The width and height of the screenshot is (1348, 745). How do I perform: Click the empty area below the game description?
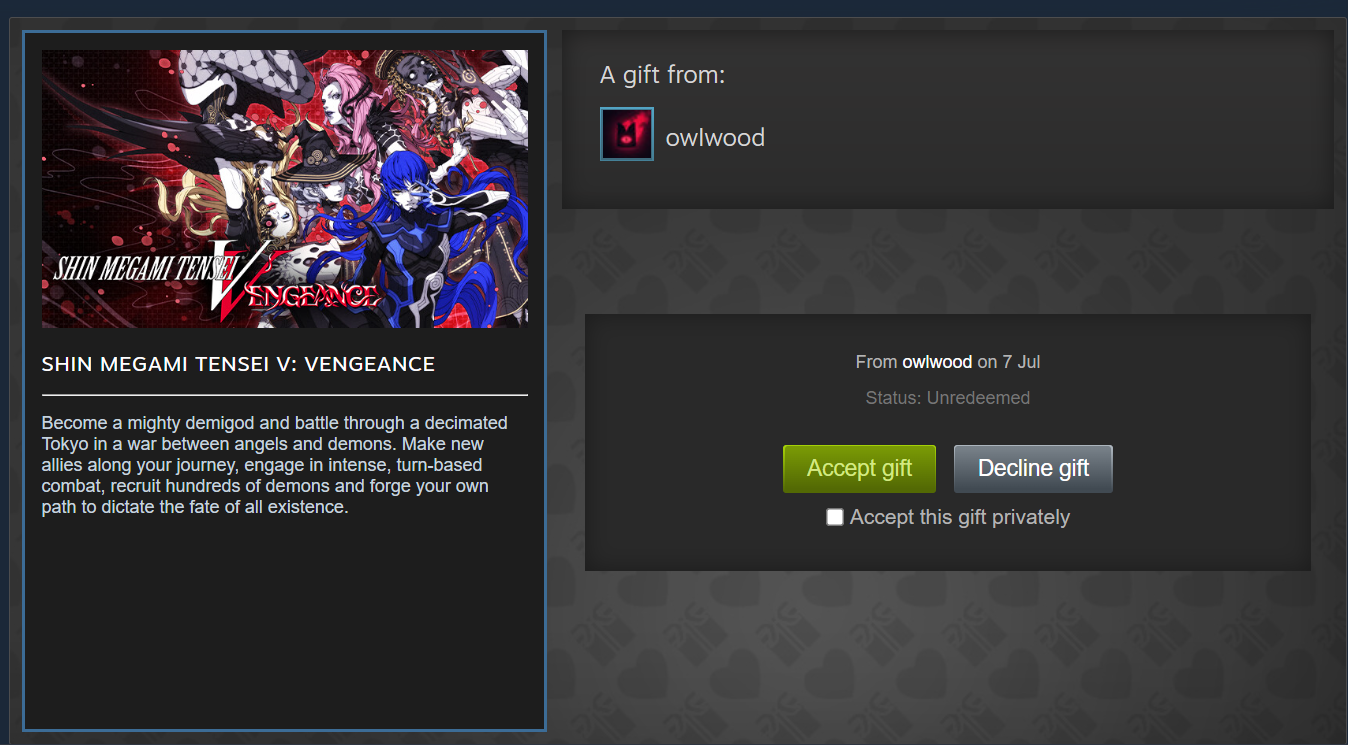point(285,620)
